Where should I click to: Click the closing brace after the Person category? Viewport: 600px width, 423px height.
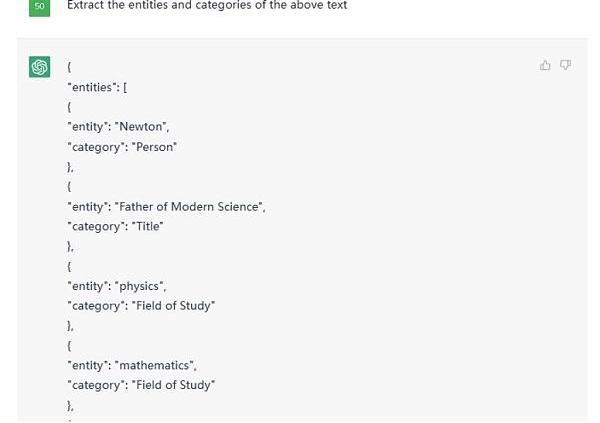(70, 167)
